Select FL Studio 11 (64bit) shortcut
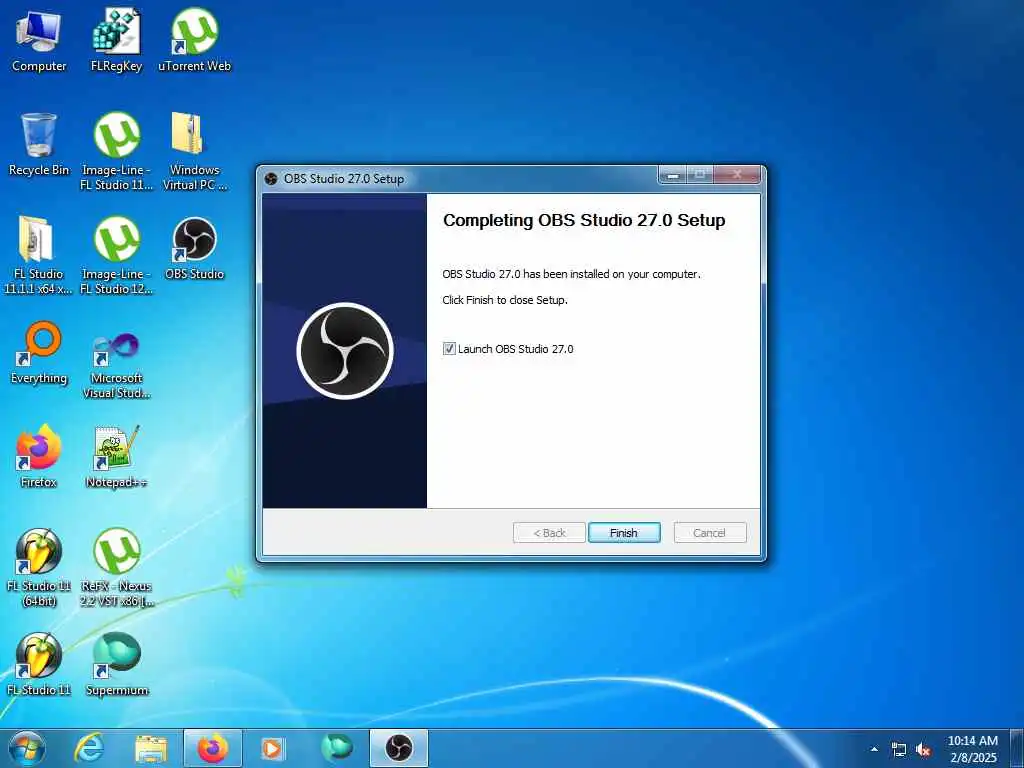 point(39,568)
